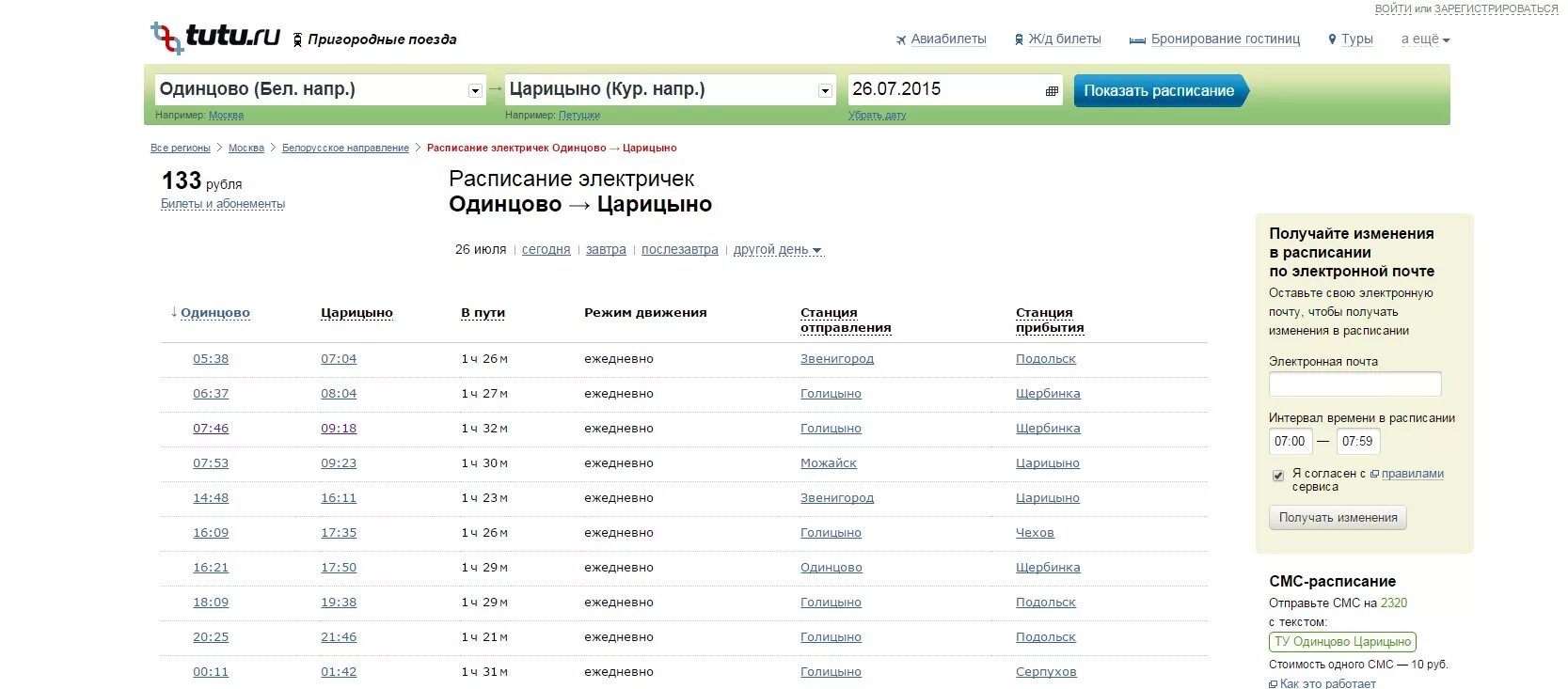Open the 20:25 departure train
The image size is (1568, 689).
211,637
